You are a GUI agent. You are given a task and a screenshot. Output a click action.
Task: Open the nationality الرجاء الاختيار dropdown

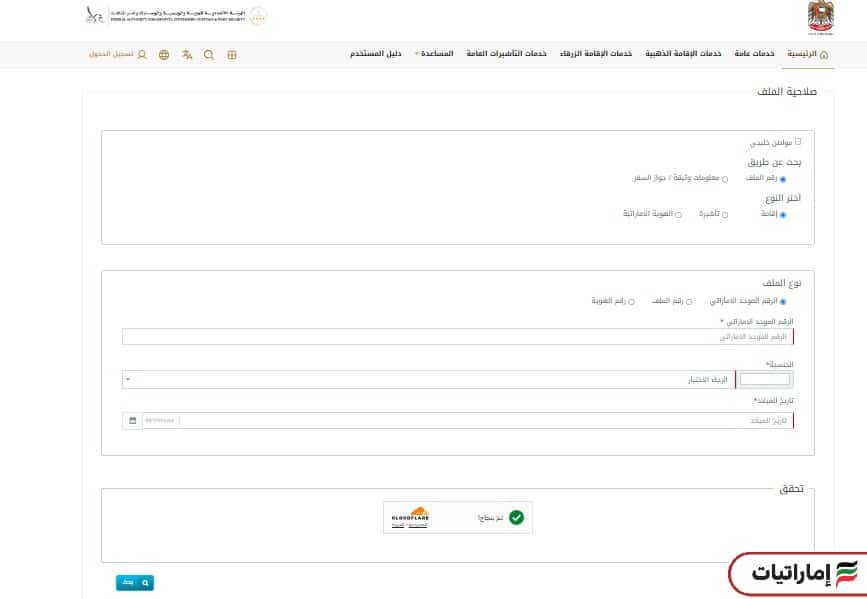pos(428,380)
